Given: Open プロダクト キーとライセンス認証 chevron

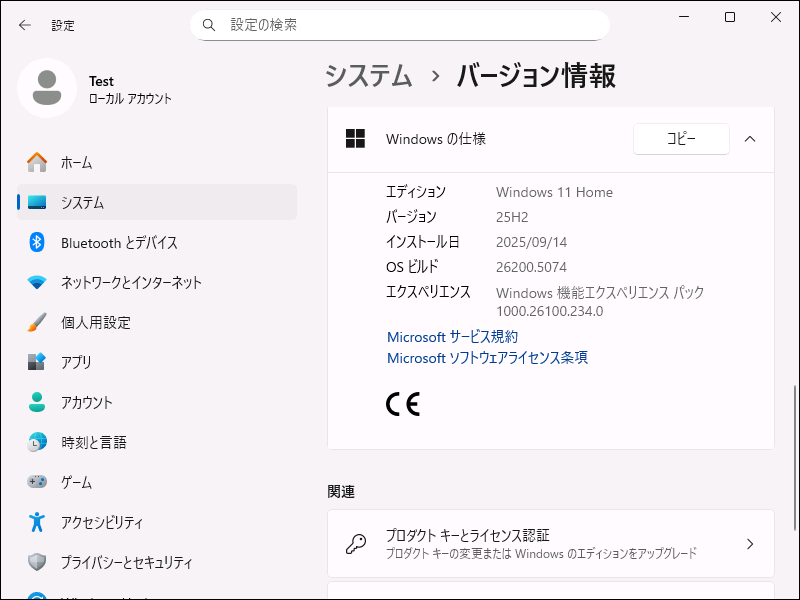Looking at the screenshot, I should point(749,544).
